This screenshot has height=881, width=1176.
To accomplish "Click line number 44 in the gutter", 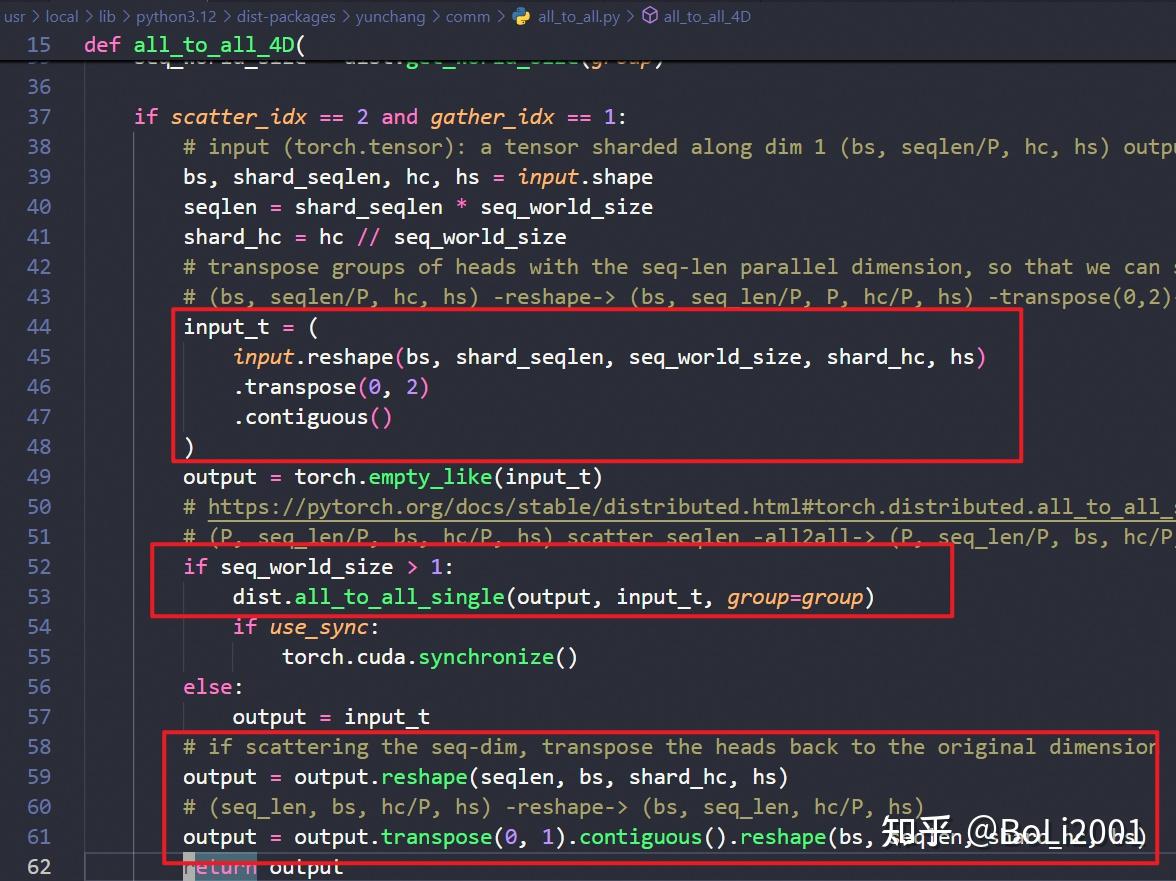I will [x=38, y=326].
